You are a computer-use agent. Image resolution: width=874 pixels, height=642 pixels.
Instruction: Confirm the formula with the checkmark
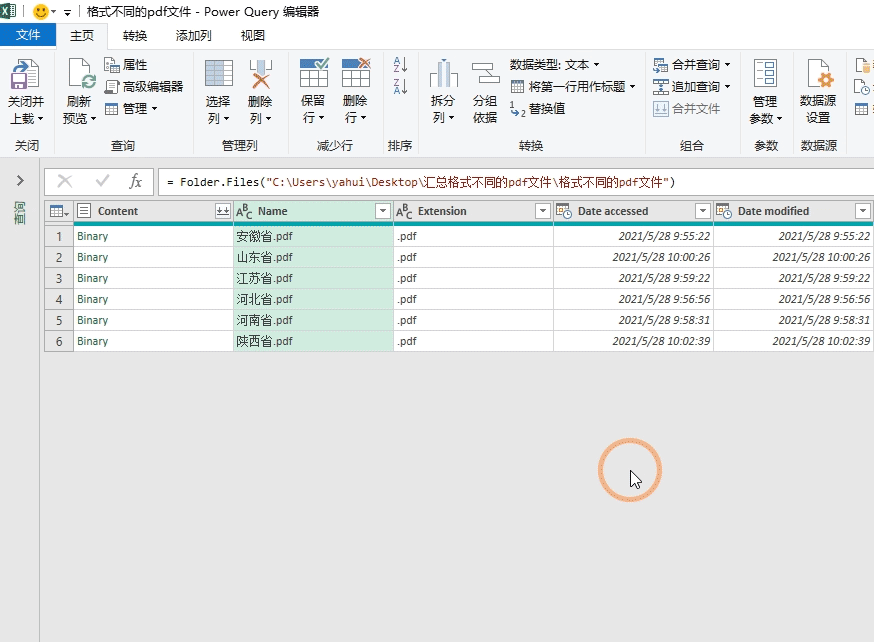coord(102,181)
